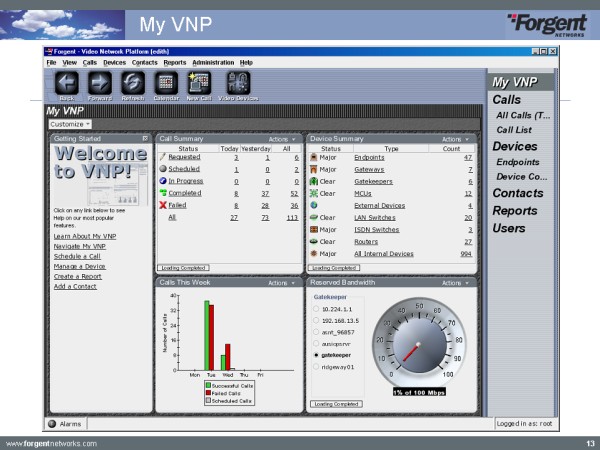Click the Alarms status bar indicator
This screenshot has width=600, height=450.
(68, 424)
